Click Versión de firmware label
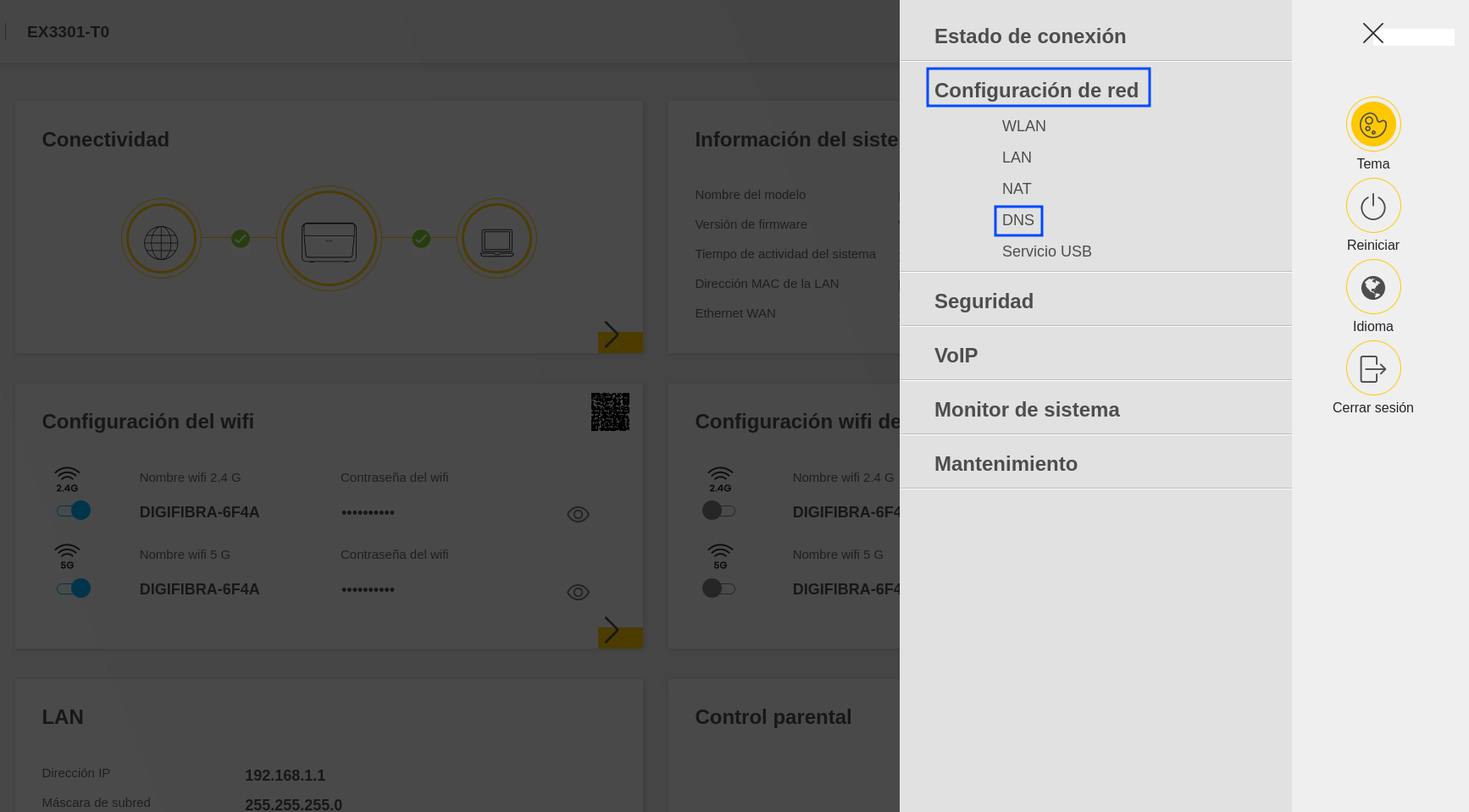Viewport: 1469px width, 812px height. point(751,224)
